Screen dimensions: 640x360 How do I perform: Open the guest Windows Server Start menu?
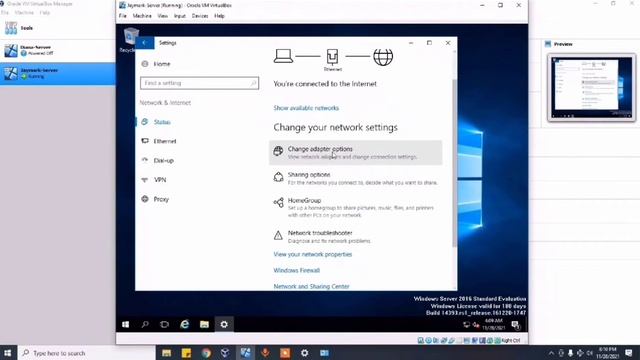125,324
